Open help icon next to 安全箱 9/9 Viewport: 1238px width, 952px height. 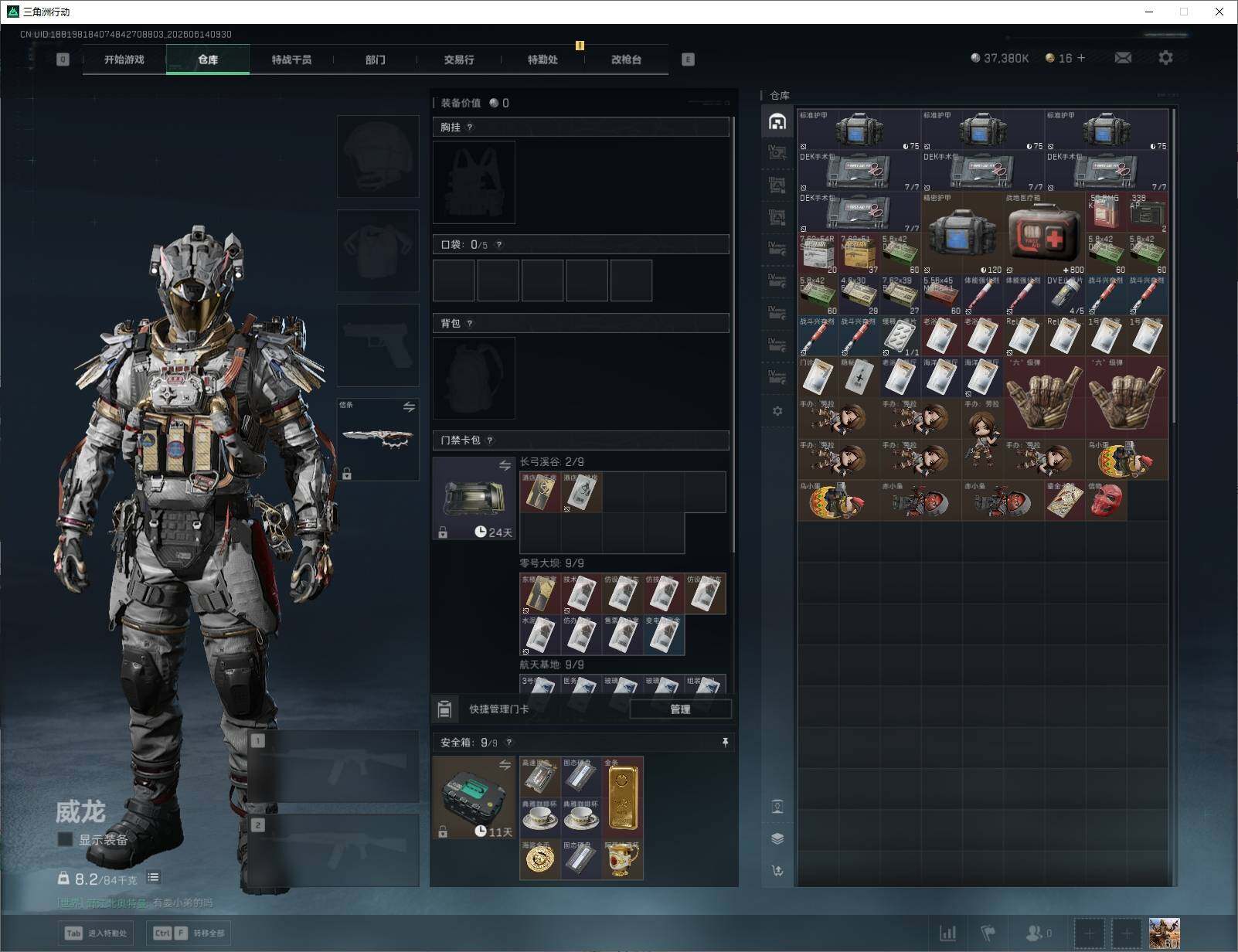click(508, 743)
